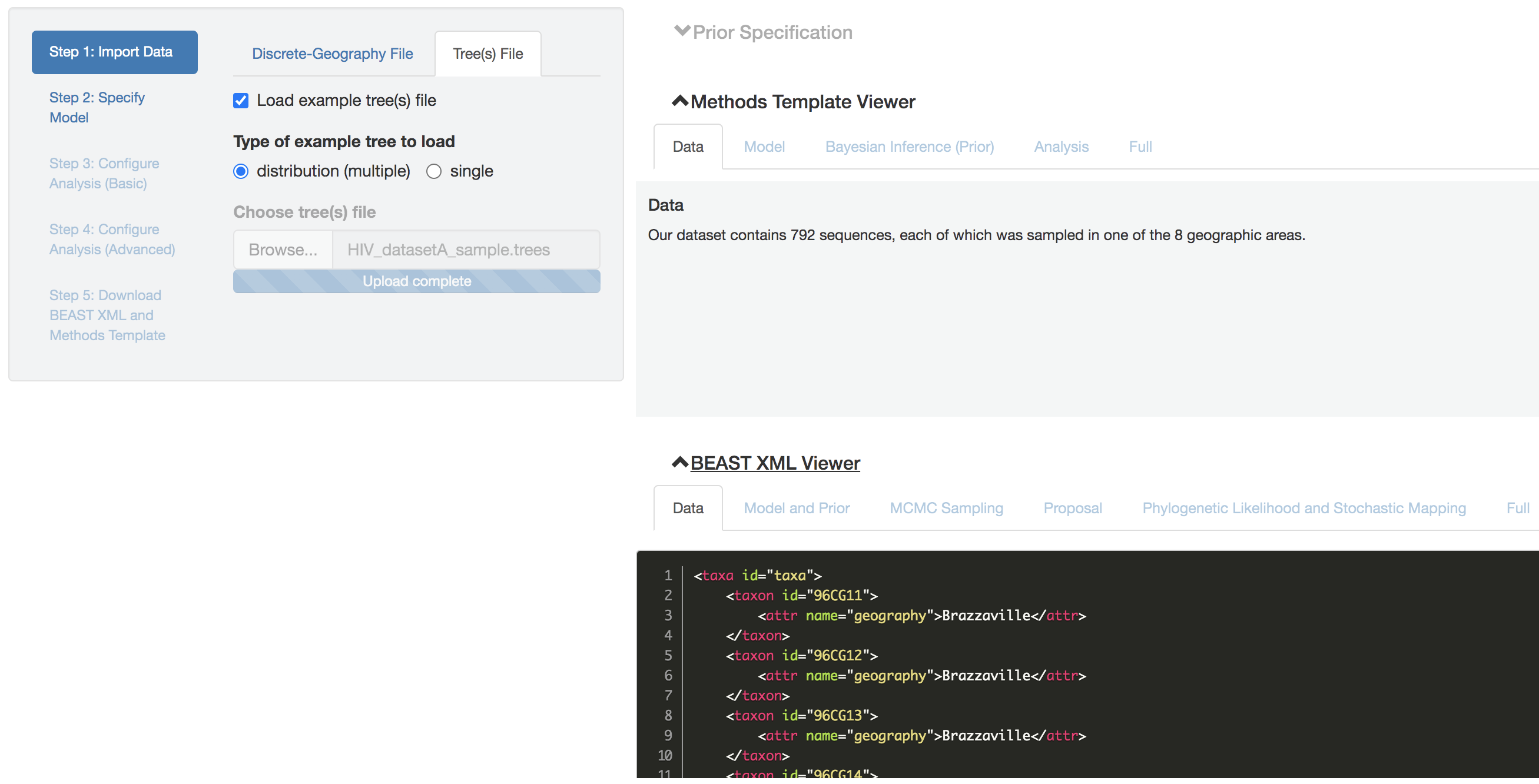The height and width of the screenshot is (784, 1539).
Task: Open Bayesian Inference (Prior) tab
Action: click(x=908, y=147)
